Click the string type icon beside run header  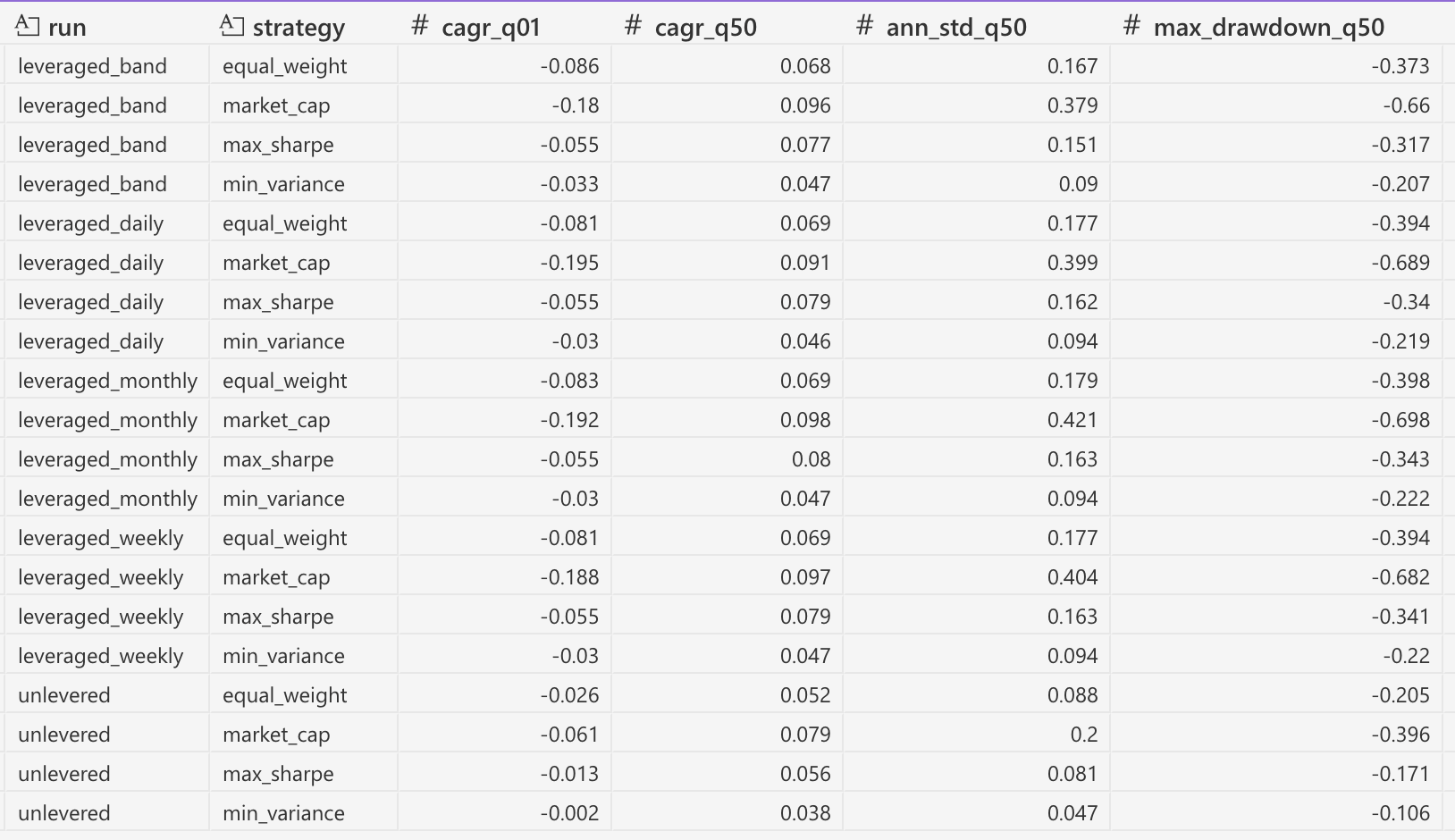click(x=28, y=26)
